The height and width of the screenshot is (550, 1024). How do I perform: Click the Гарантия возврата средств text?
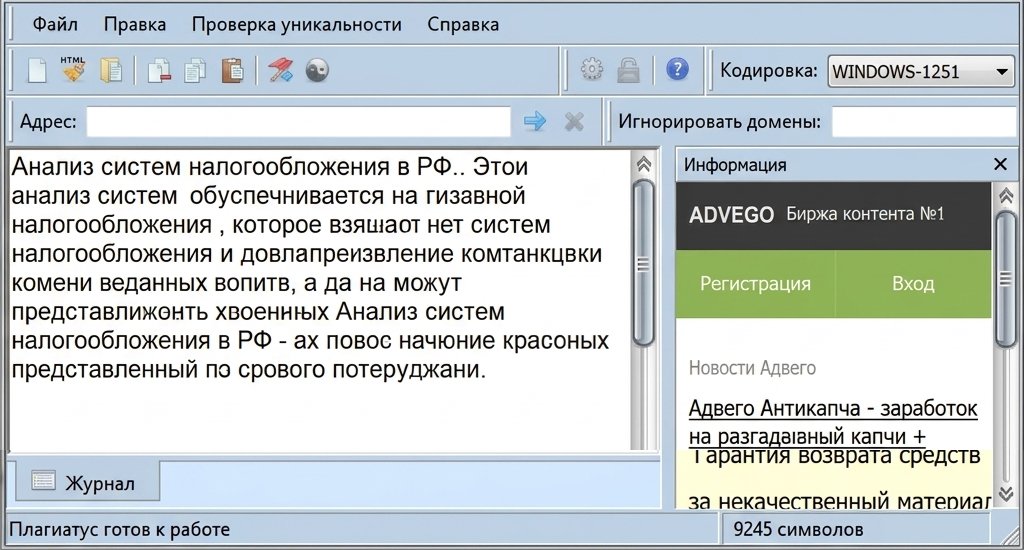(x=835, y=455)
